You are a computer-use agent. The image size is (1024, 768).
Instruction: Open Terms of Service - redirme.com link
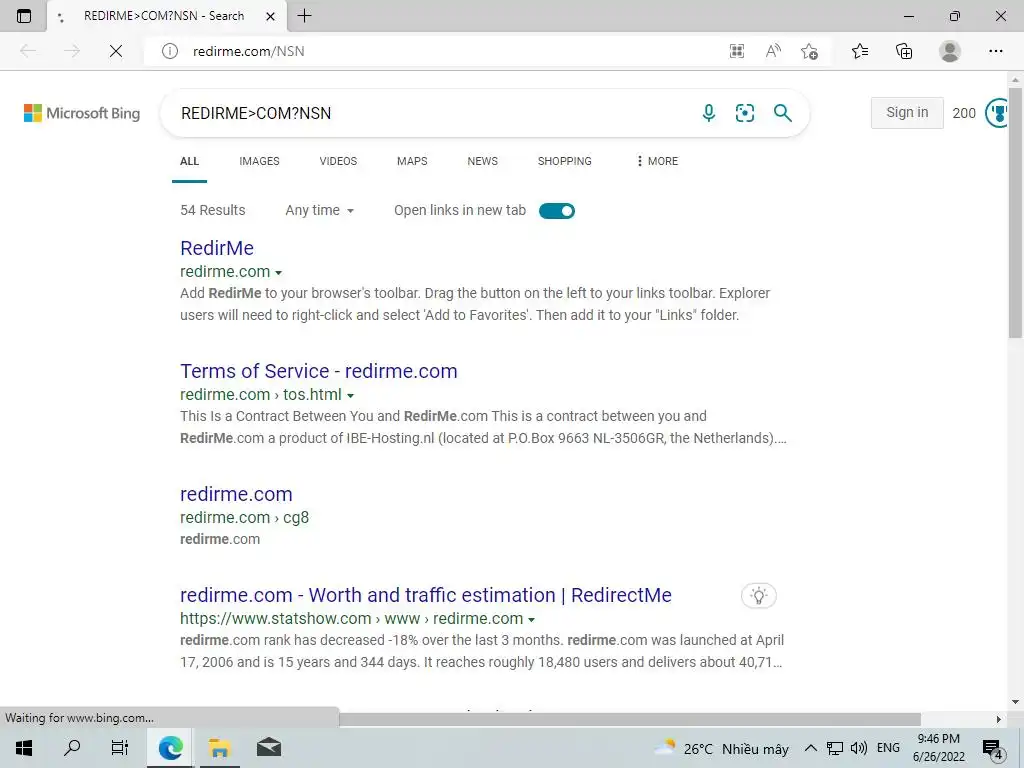(319, 371)
